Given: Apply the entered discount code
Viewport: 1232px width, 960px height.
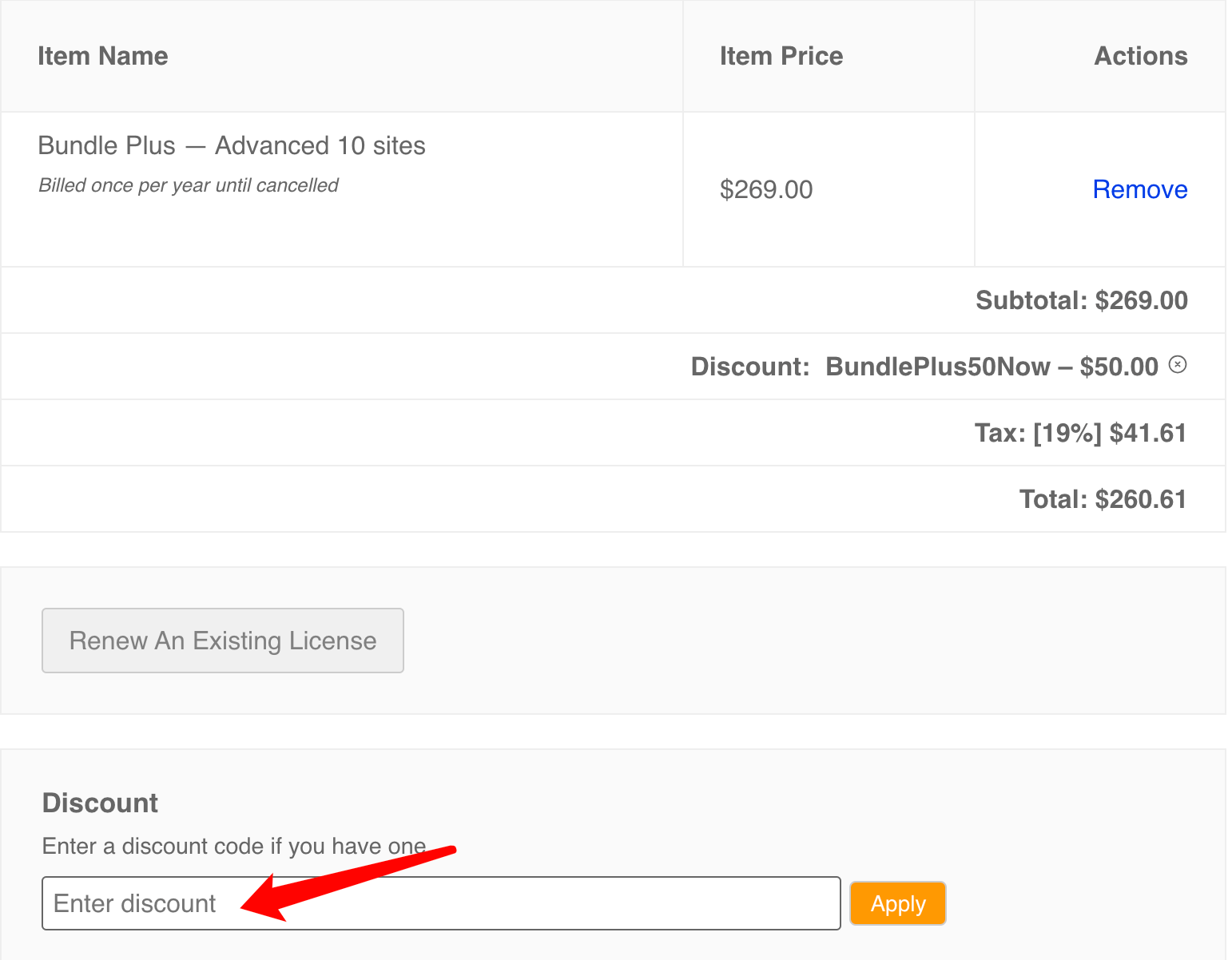Looking at the screenshot, I should click(897, 903).
